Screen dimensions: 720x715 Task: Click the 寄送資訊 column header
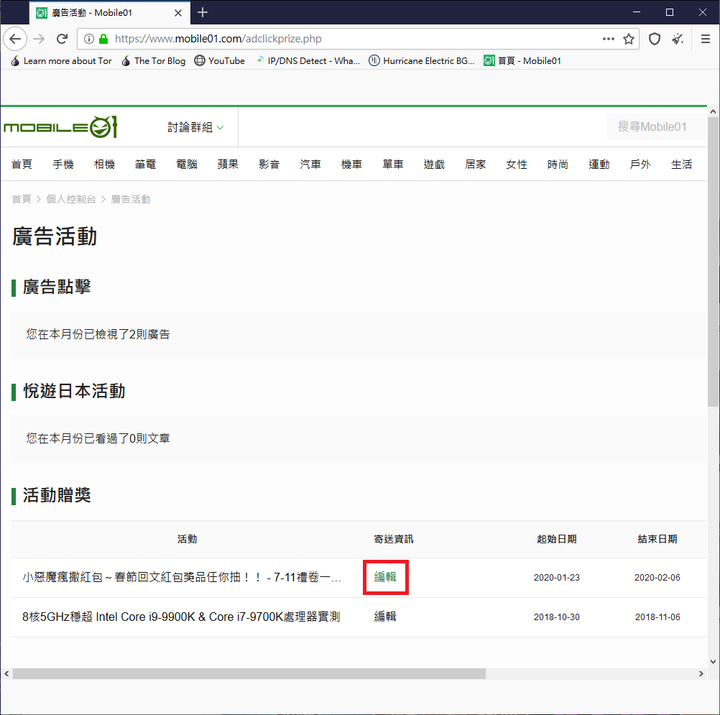(394, 539)
